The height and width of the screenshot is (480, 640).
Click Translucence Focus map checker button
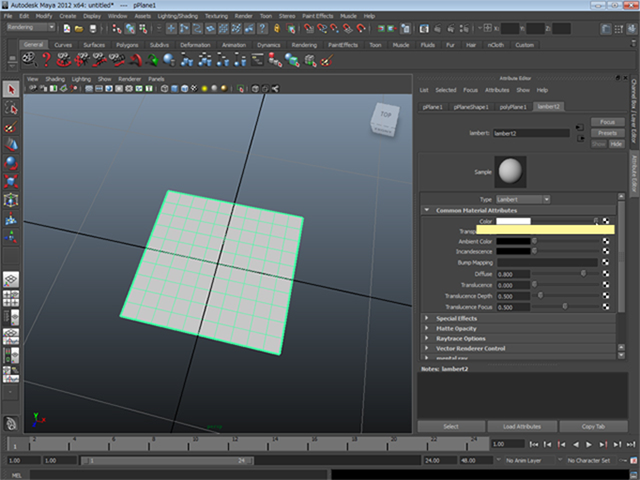606,307
